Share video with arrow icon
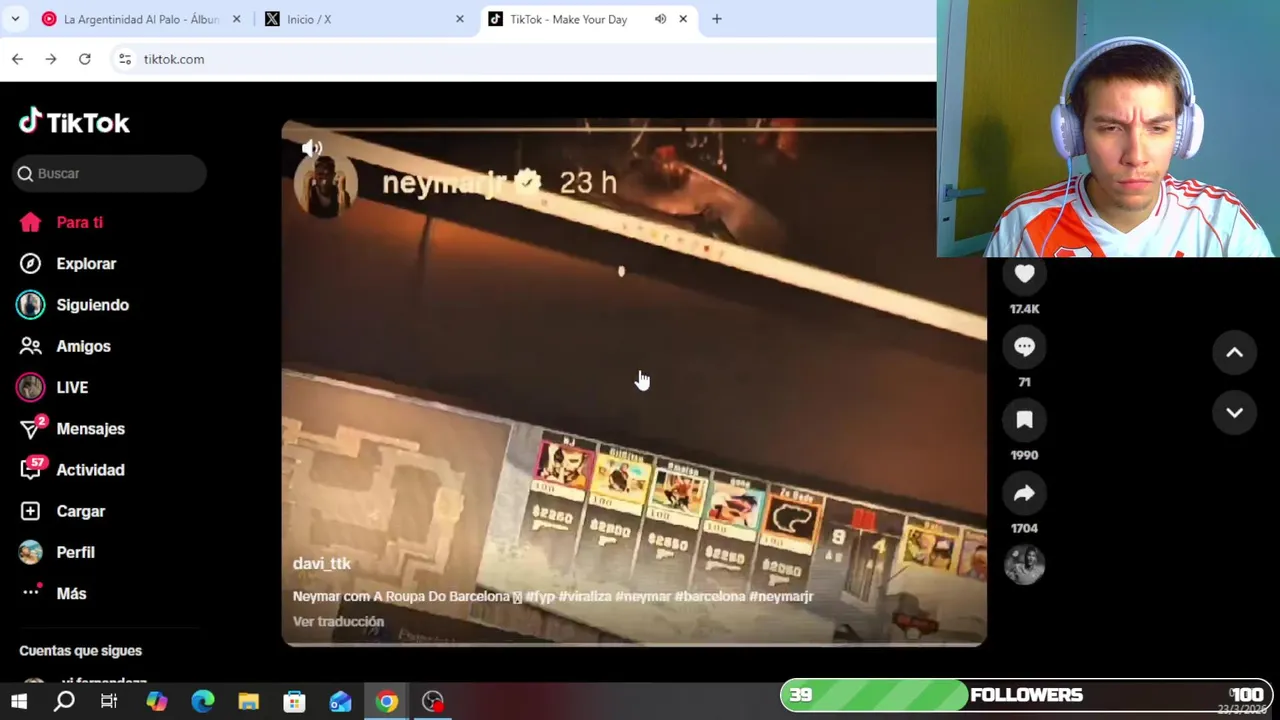Viewport: 1280px width, 720px height. (x=1024, y=493)
